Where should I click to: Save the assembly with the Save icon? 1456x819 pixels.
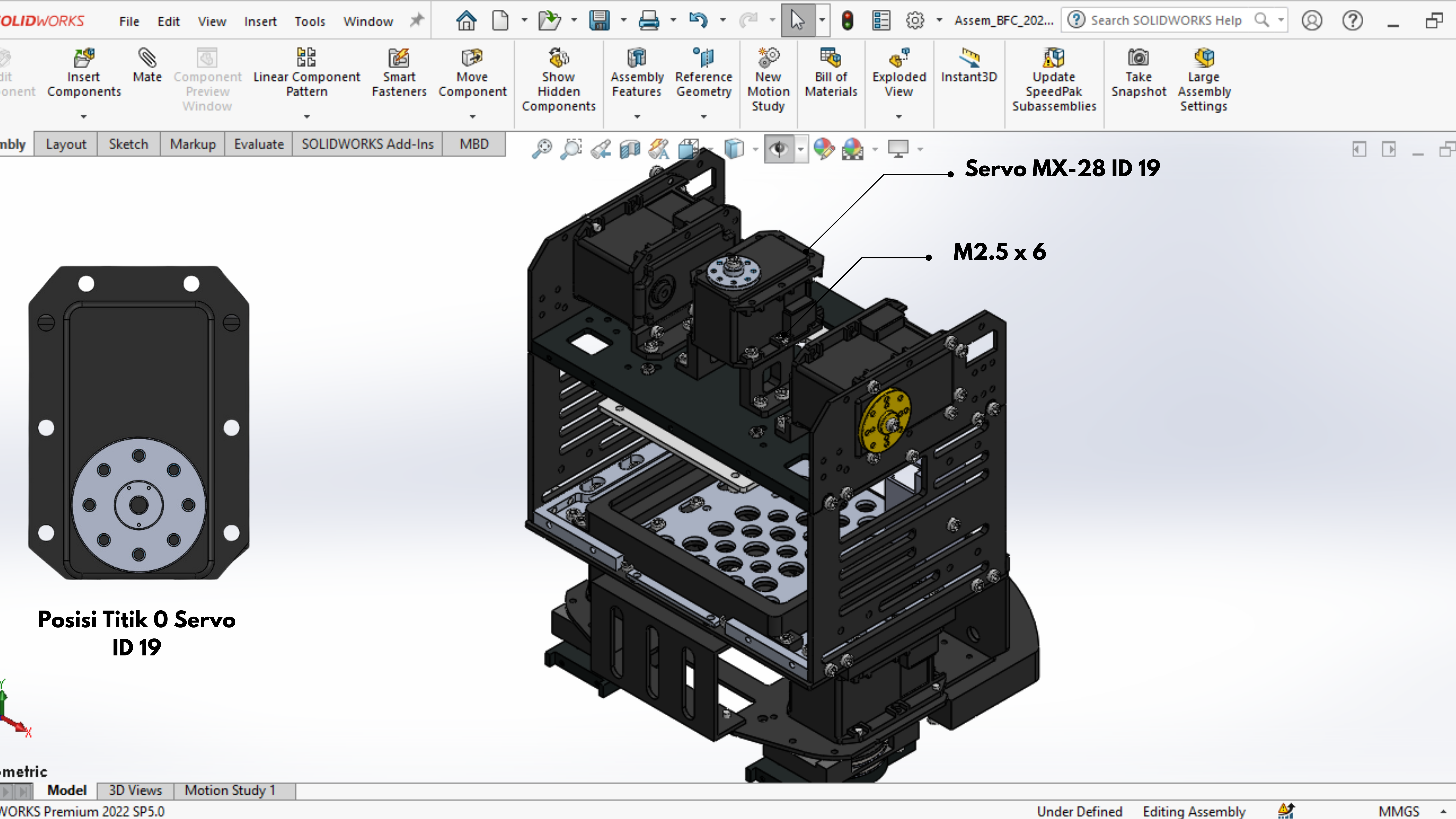pos(599,21)
